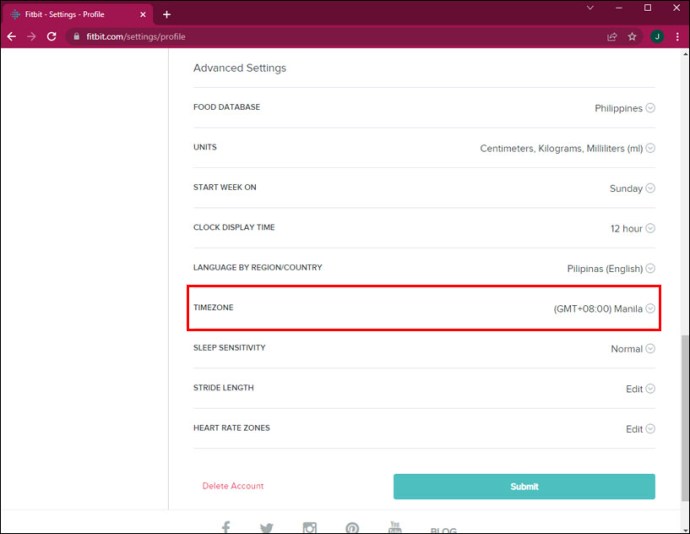Image resolution: width=690 pixels, height=534 pixels.
Task: Open Fitbit YouTube footer icon
Action: [x=395, y=527]
